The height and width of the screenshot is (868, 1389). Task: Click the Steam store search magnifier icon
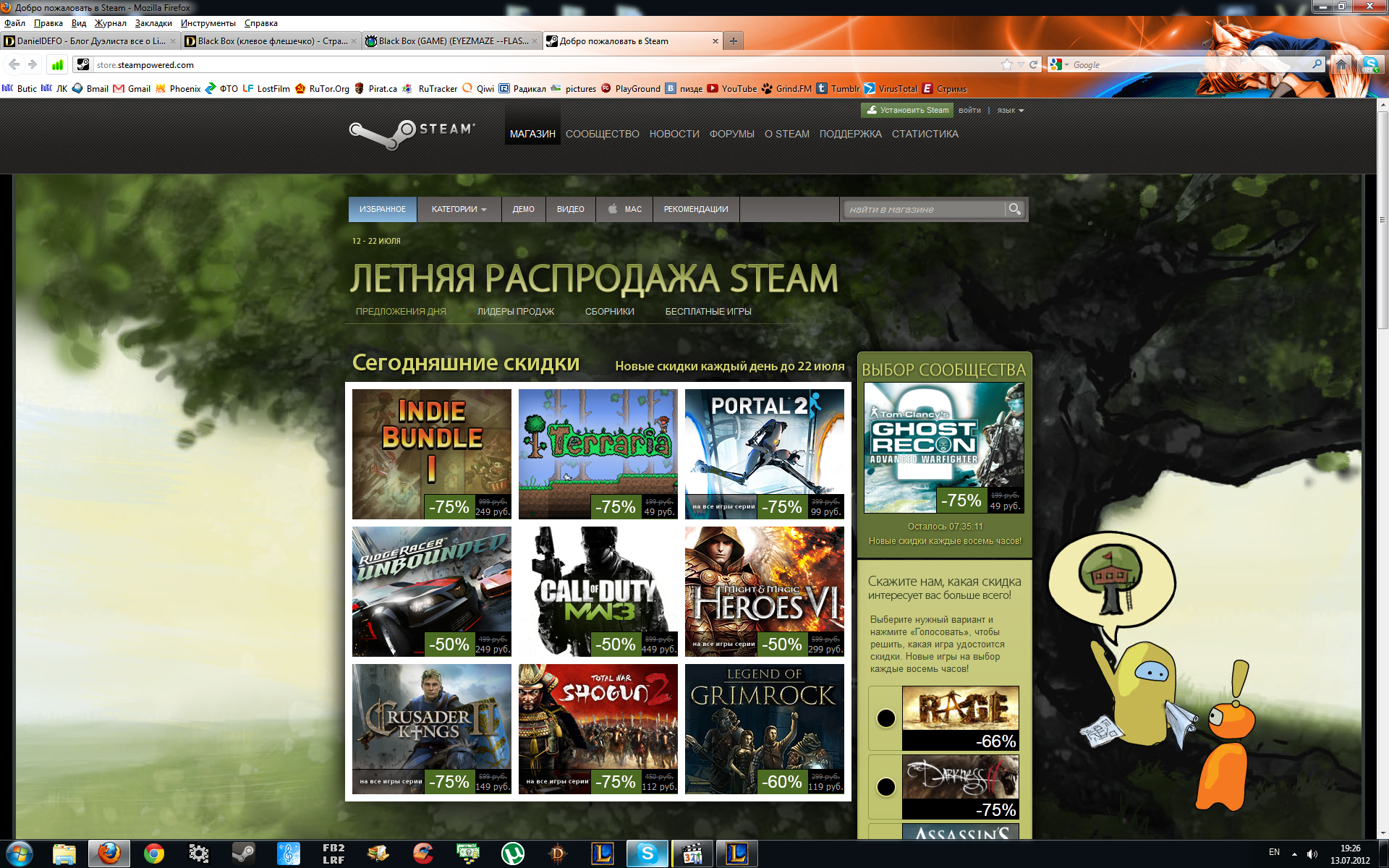click(1015, 209)
